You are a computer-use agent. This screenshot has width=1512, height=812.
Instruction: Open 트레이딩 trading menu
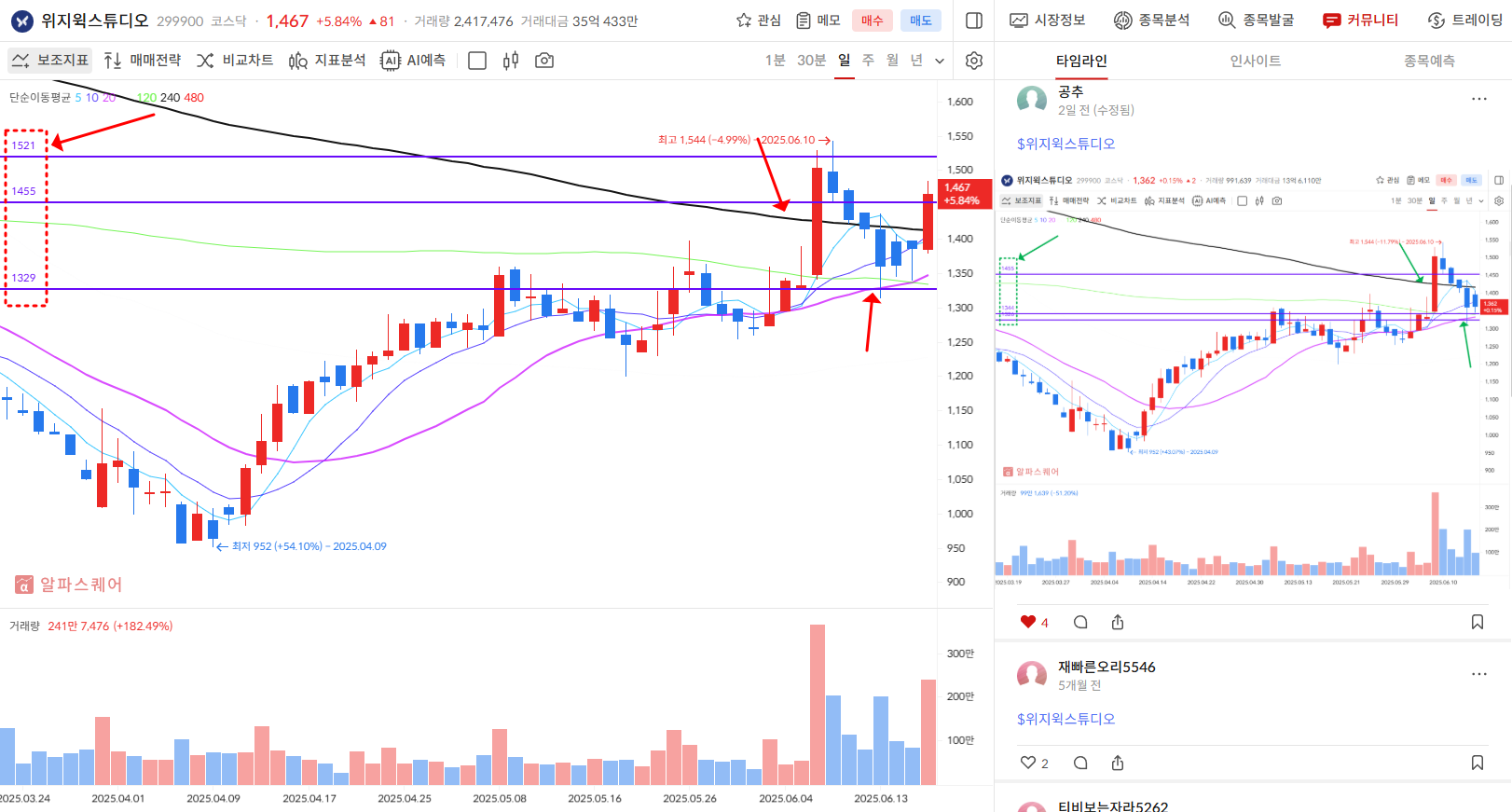pos(1465,21)
